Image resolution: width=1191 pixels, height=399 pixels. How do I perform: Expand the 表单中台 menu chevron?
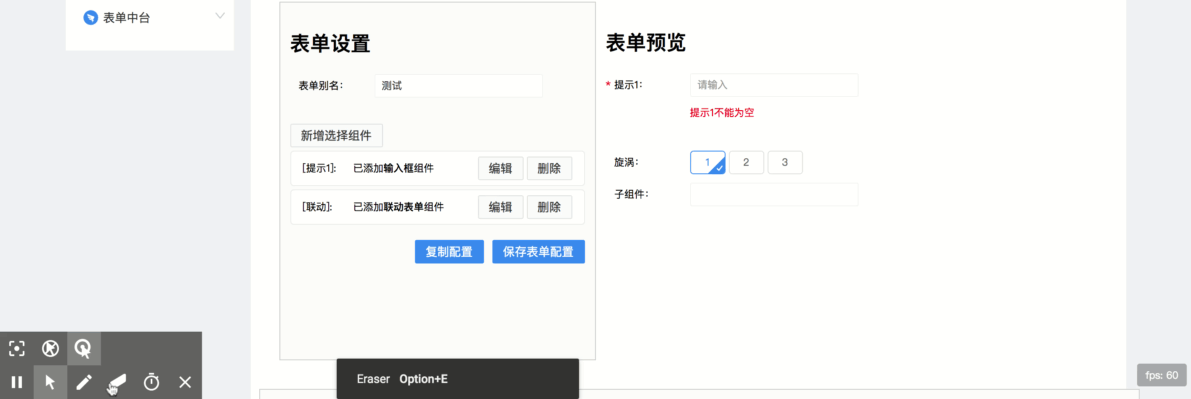point(220,16)
